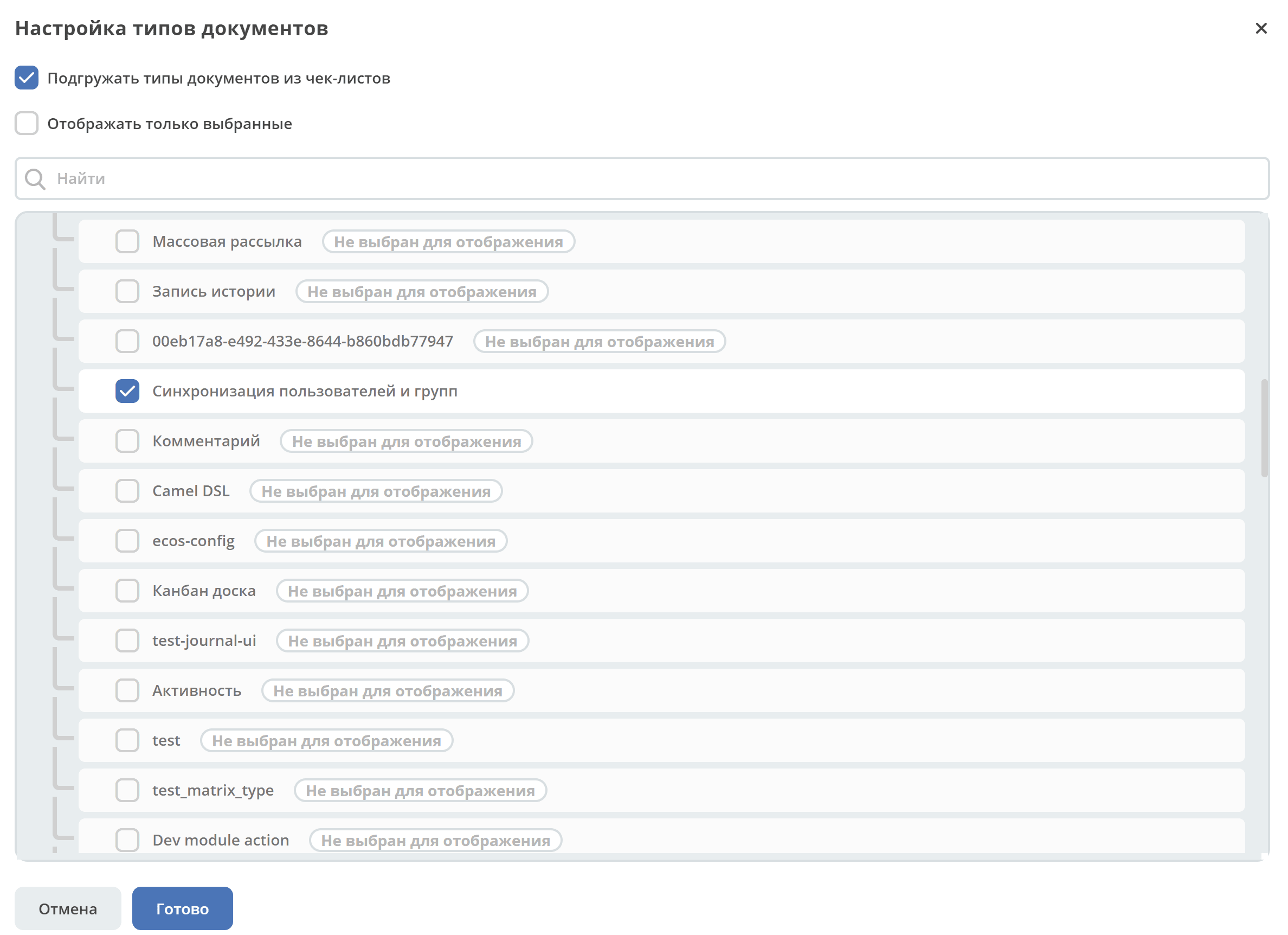Check the 'Dev module action' checkbox
Screen dimensions: 1288x935
127,840
